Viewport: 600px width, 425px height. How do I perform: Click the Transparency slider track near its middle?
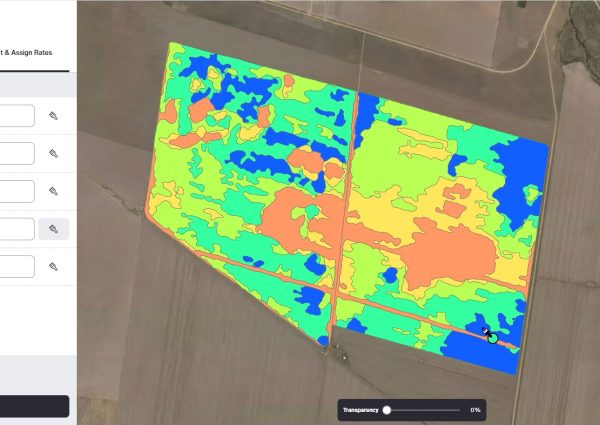coord(423,410)
